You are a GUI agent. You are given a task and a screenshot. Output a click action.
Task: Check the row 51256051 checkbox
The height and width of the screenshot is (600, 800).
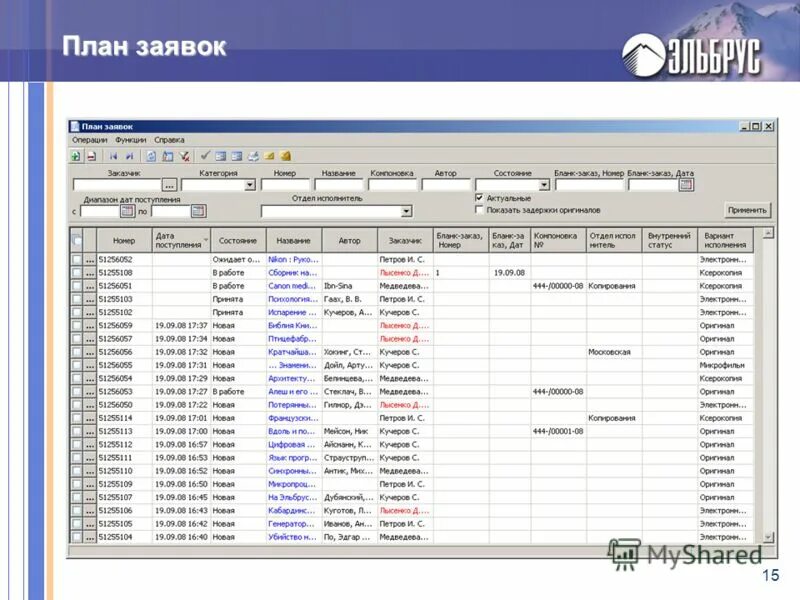[x=77, y=286]
